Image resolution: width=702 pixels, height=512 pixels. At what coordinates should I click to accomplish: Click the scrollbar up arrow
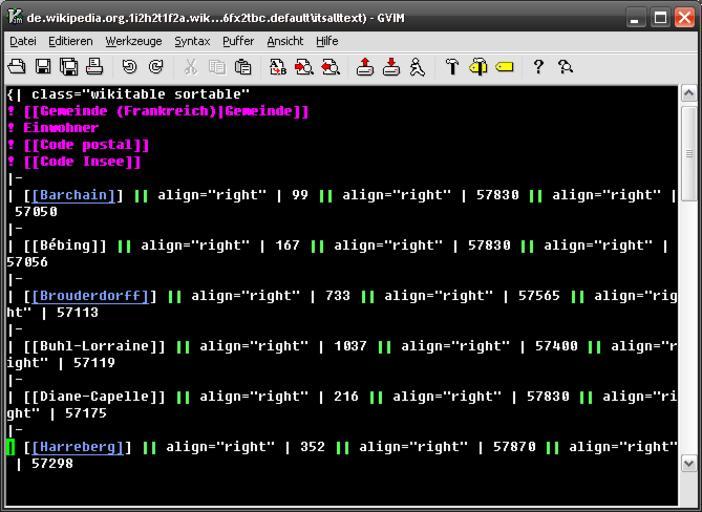[x=689, y=94]
